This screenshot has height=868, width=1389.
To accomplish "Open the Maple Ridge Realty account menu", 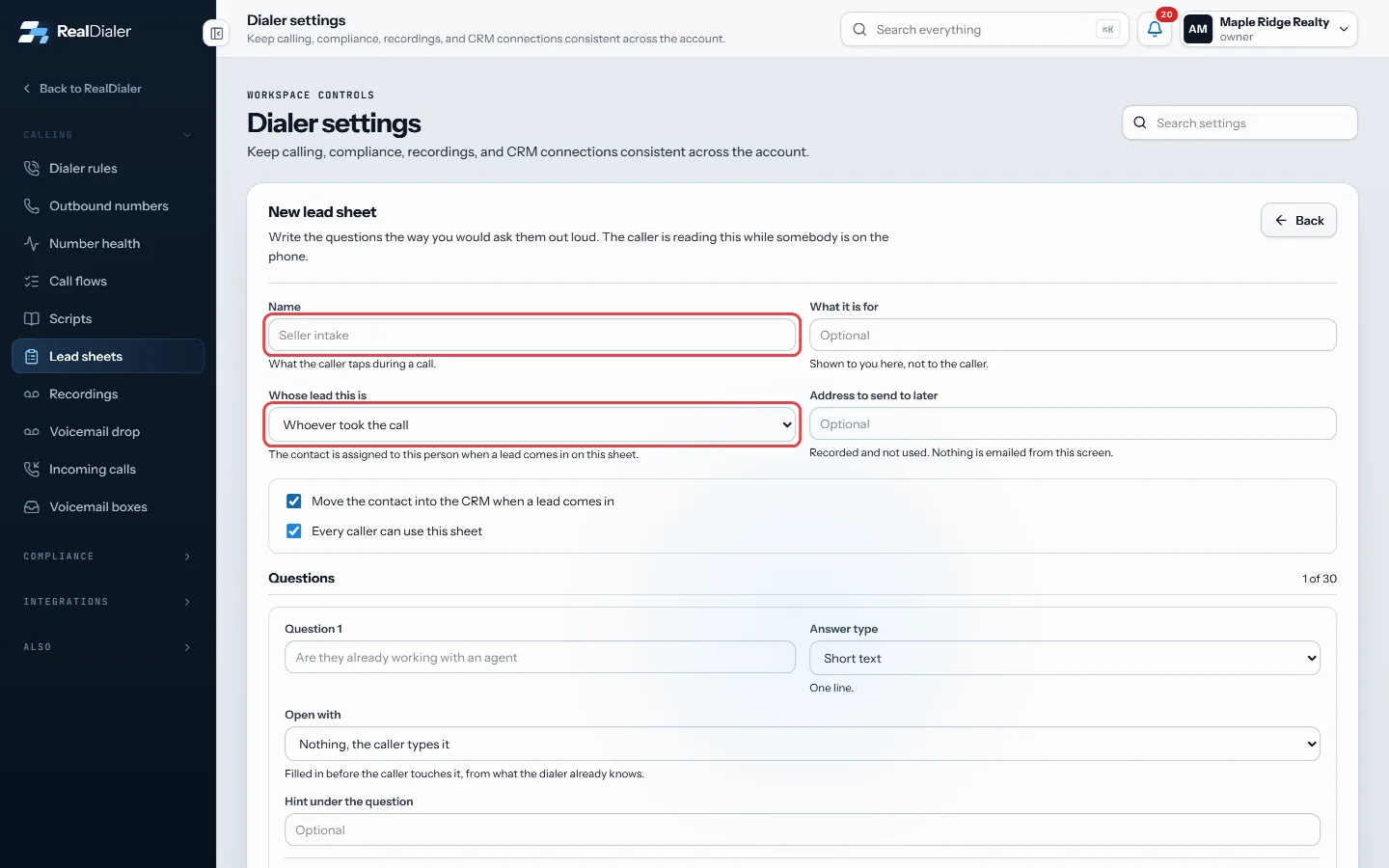I will click(1269, 29).
